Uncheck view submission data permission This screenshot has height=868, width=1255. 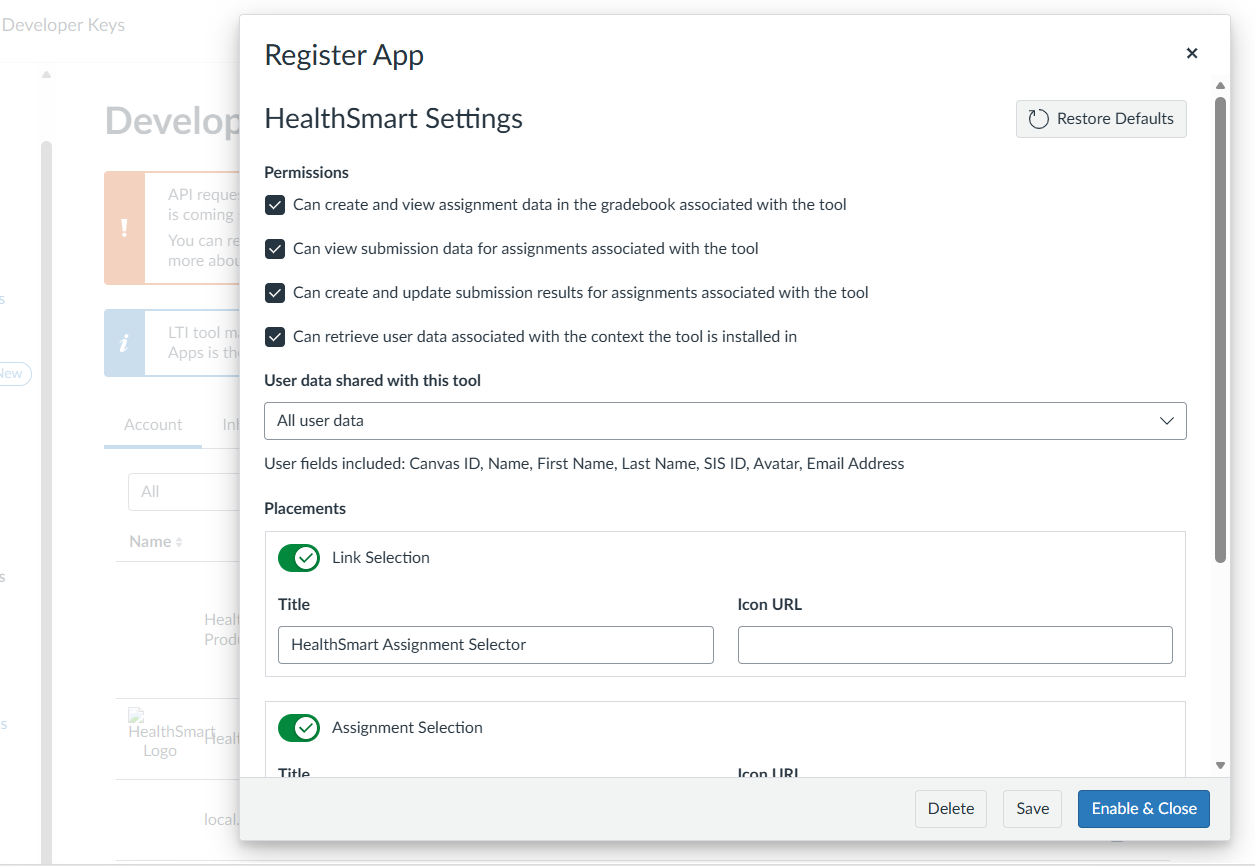[x=275, y=249]
